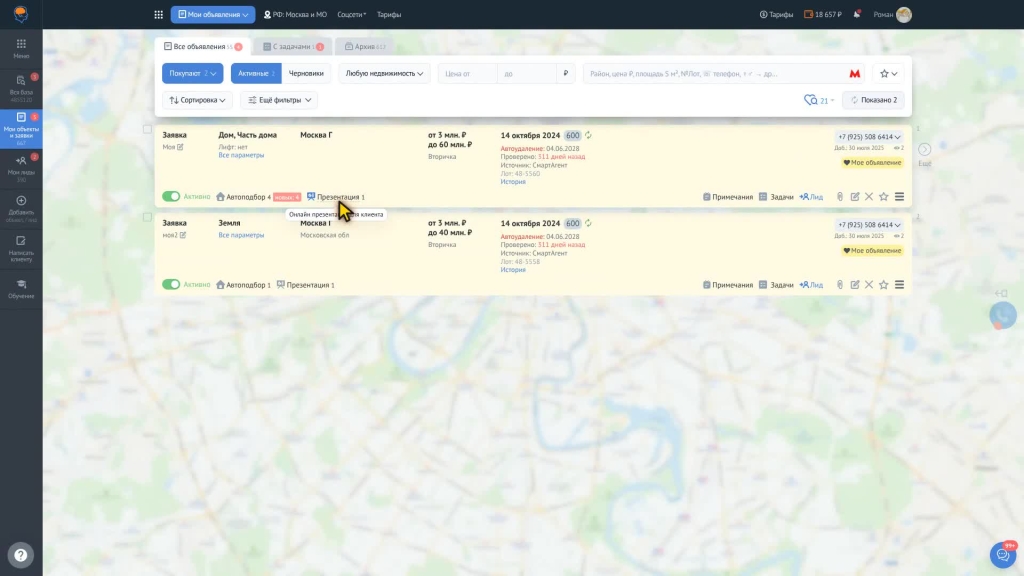Screen dimensions: 1024x576
Task: Expand phone number in Земля row
Action: [x=869, y=225]
